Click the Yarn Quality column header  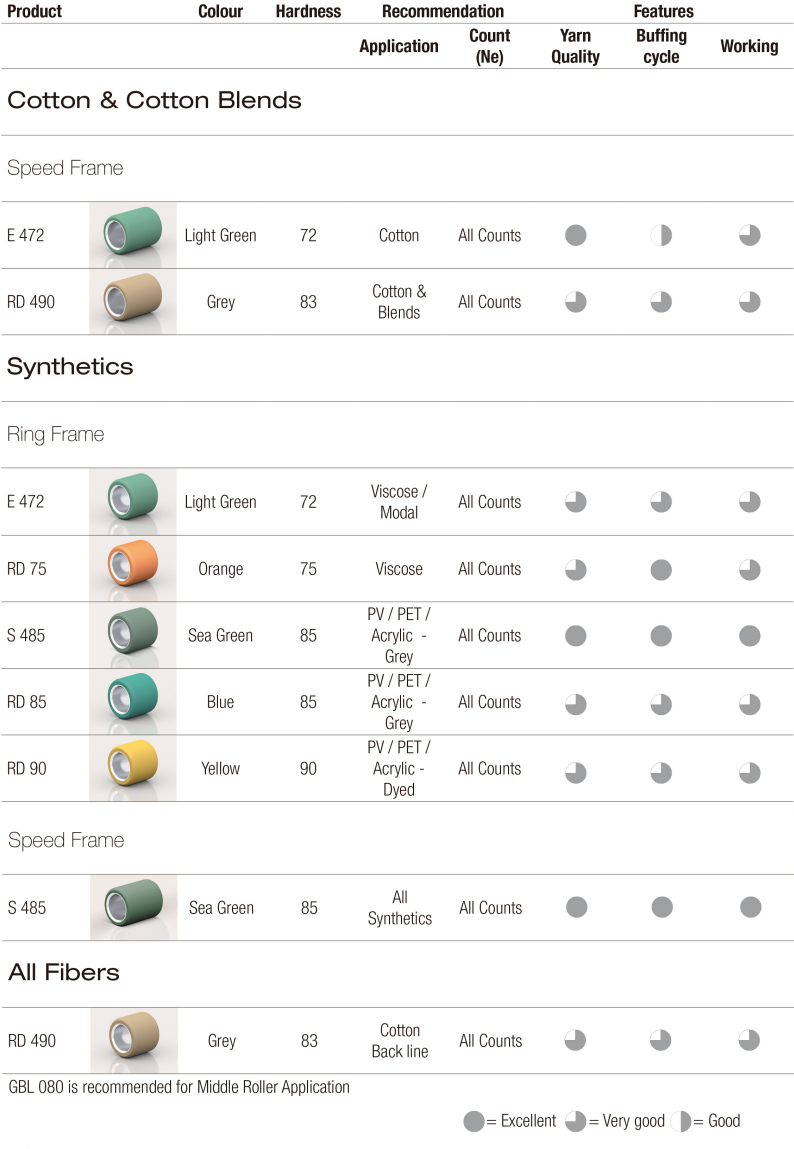point(576,46)
